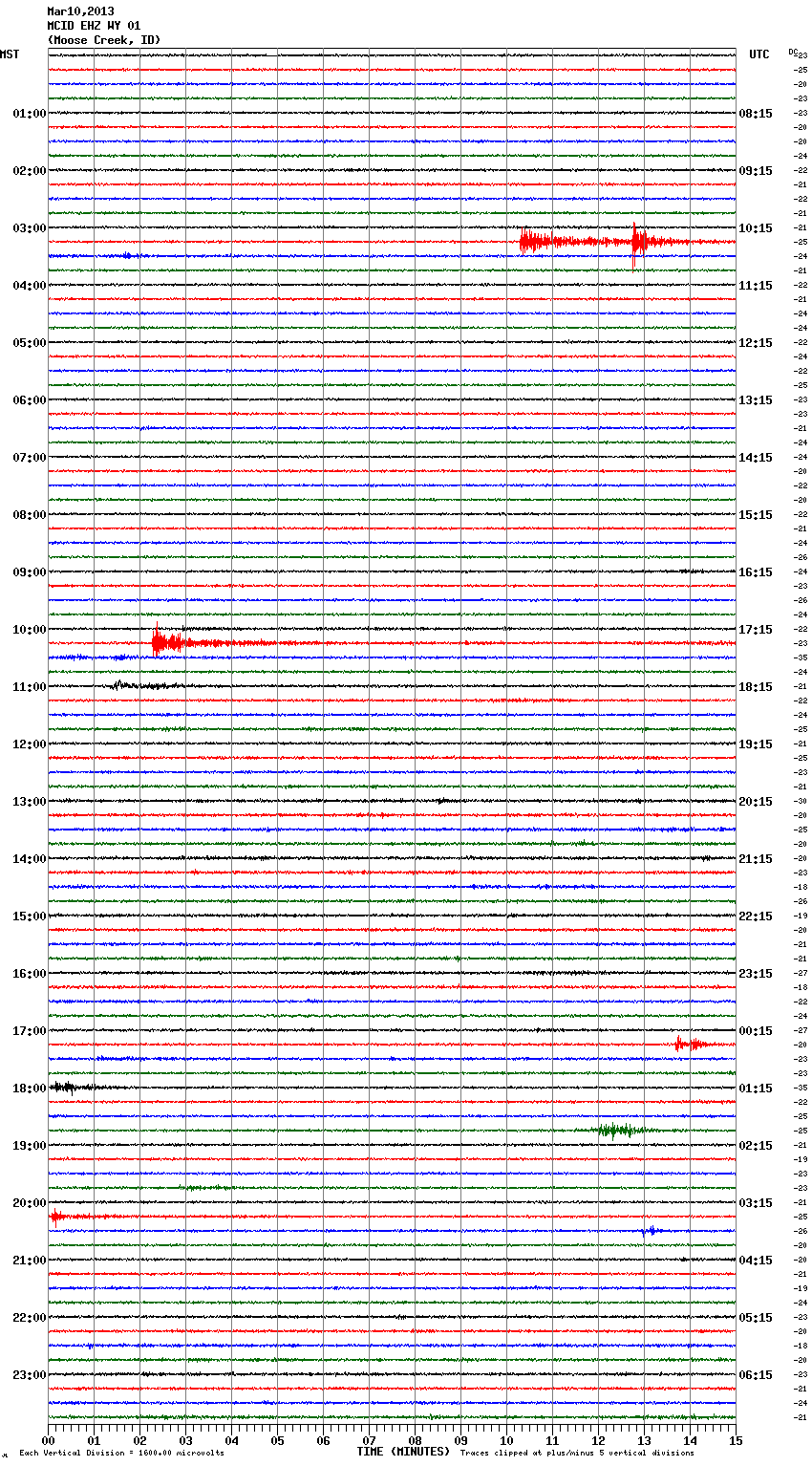812x1466 pixels.
Task: Click the Traces clipped at plus/minus 5 note
Action: click(577, 1453)
